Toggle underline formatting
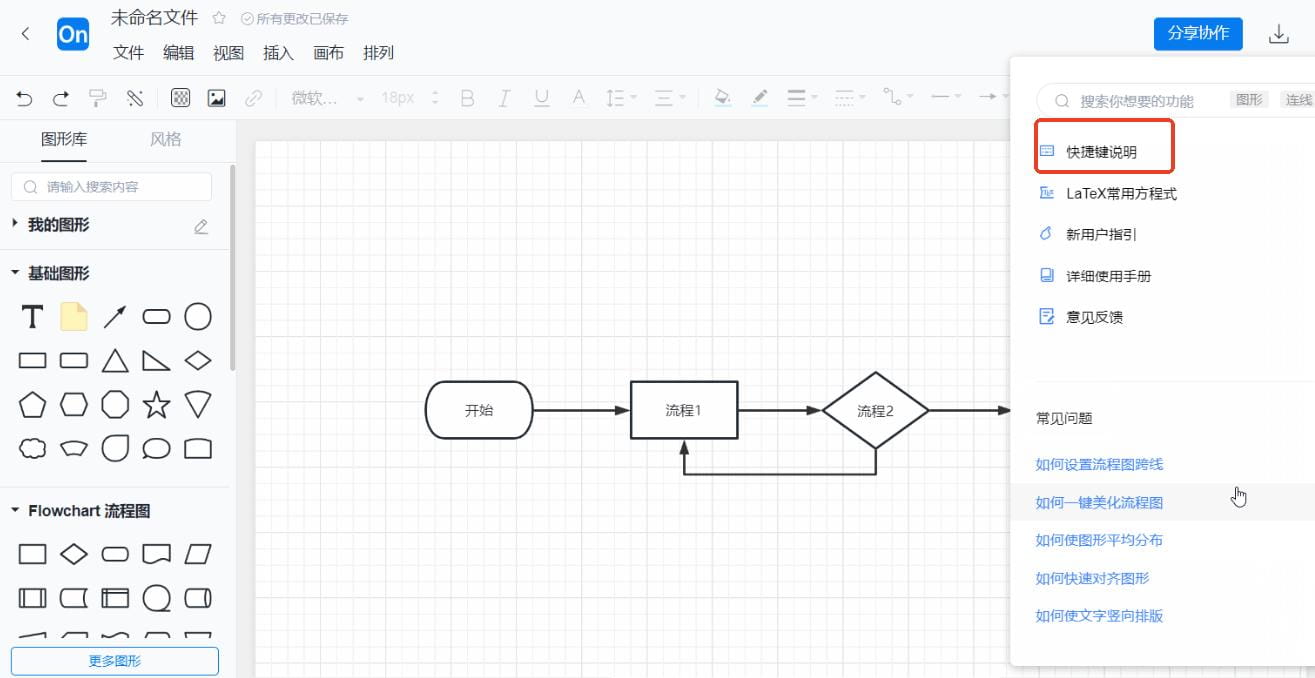 point(541,98)
